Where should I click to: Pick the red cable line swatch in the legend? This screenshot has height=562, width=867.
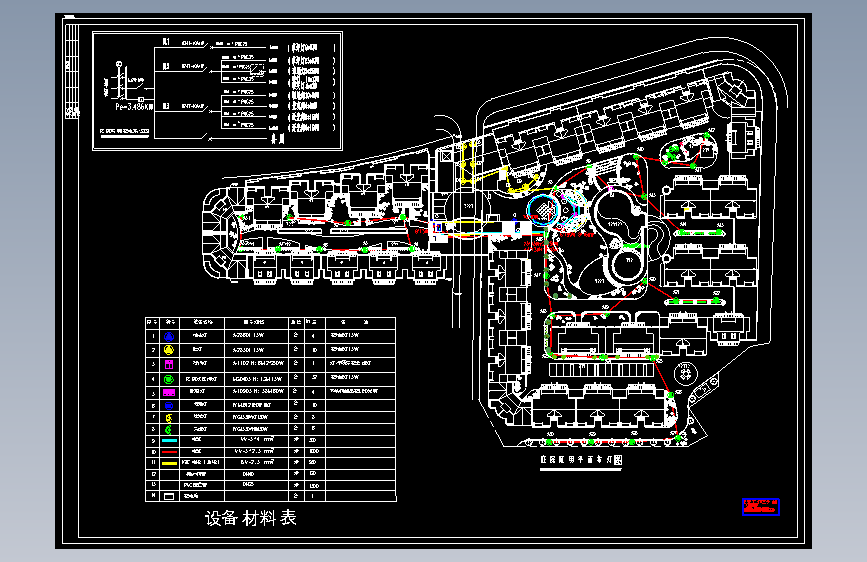[169, 452]
